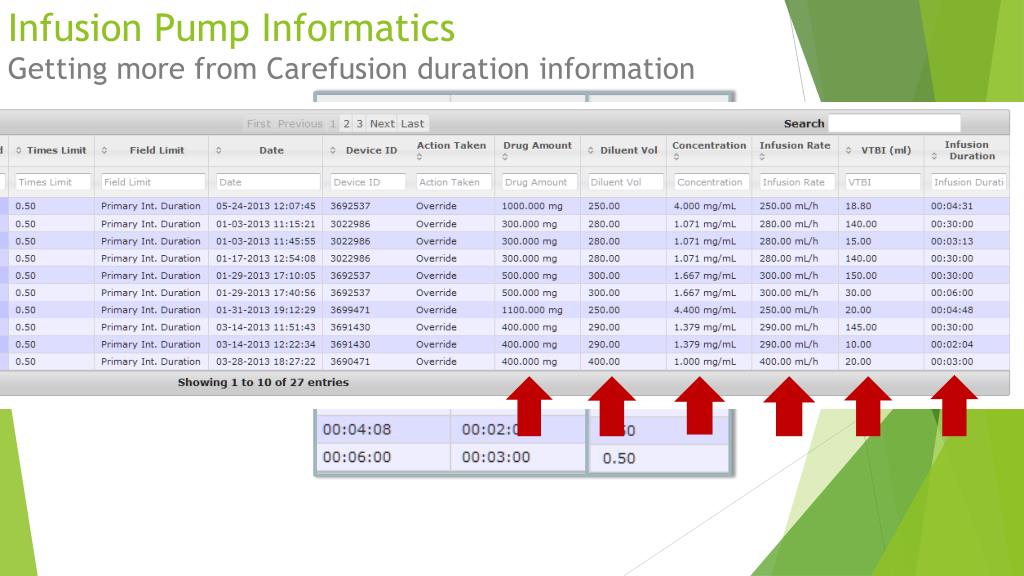Click the Date filter field

[268, 182]
